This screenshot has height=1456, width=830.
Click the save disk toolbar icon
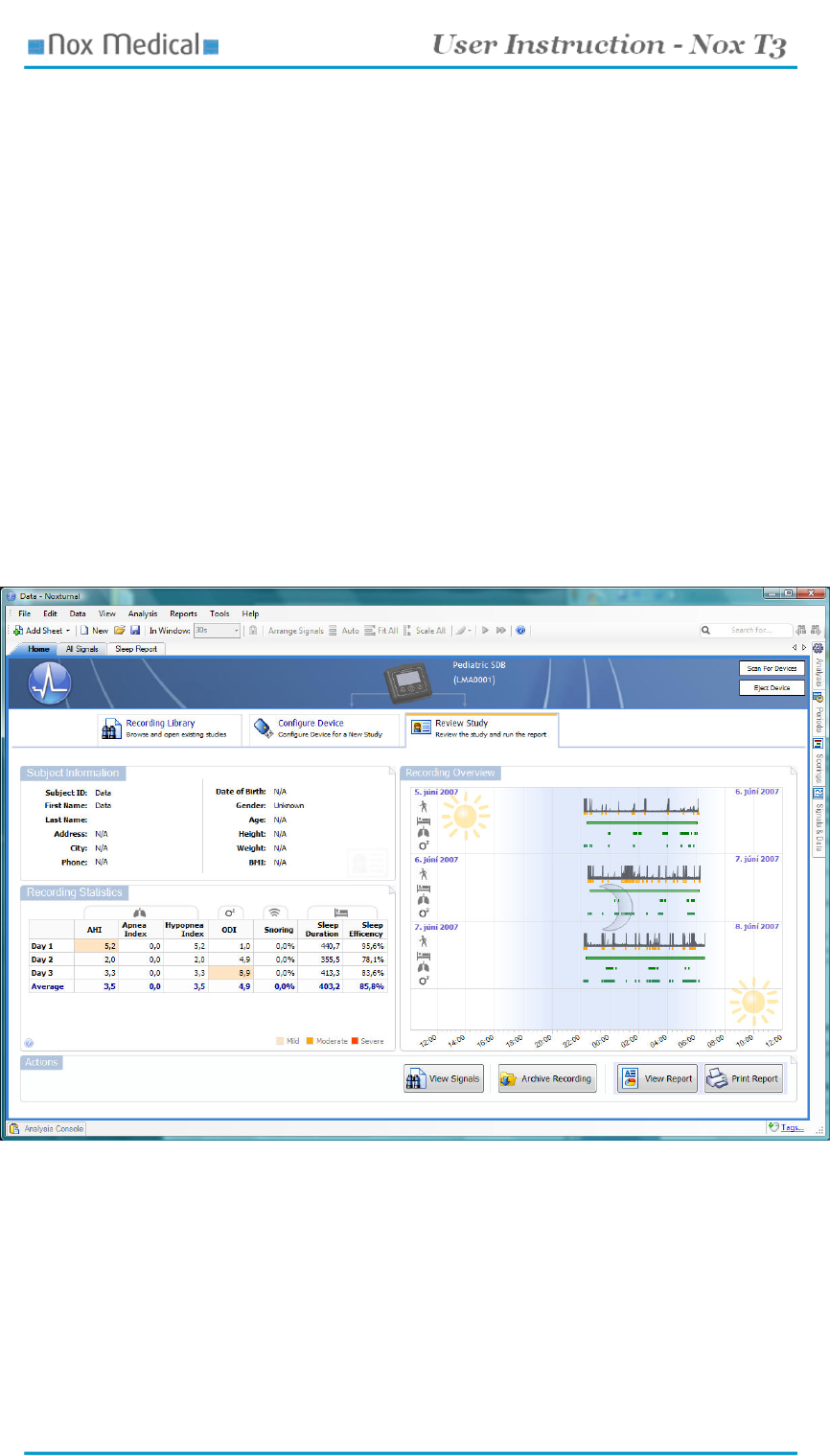(x=135, y=631)
